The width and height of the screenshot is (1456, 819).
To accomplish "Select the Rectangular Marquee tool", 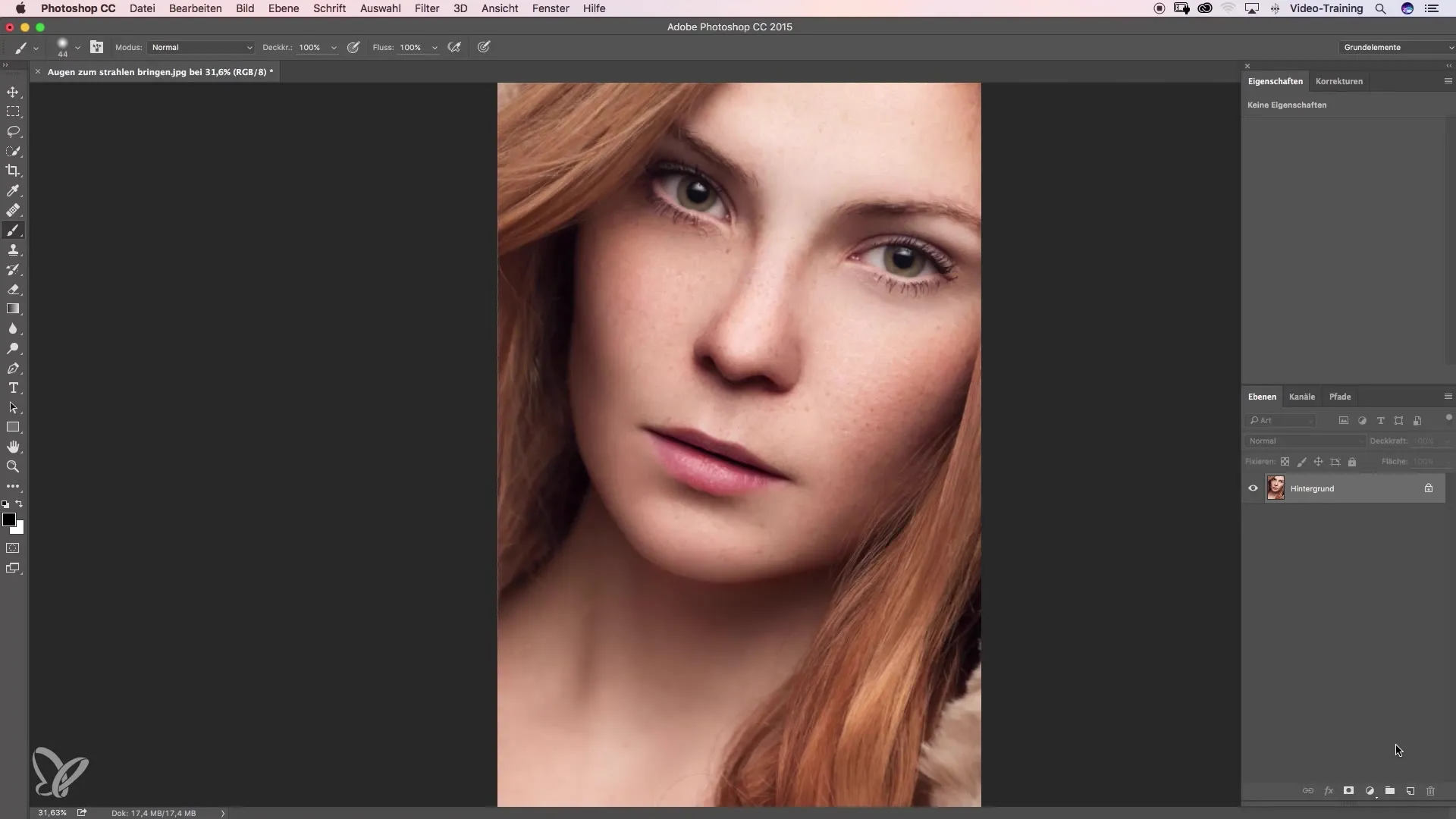I will (13, 111).
